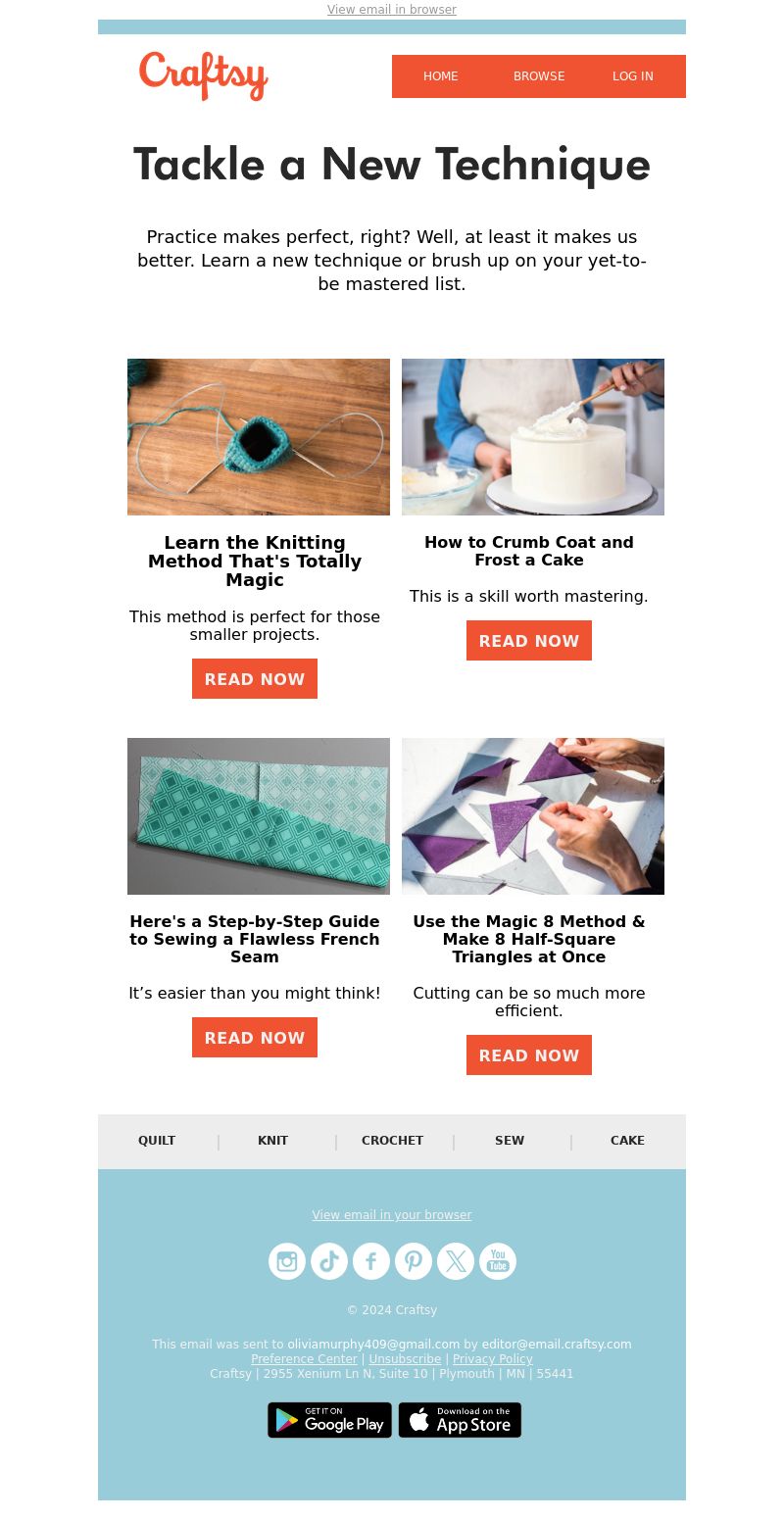Click the purple triangles quilting image
784x1519 pixels.
tap(533, 816)
